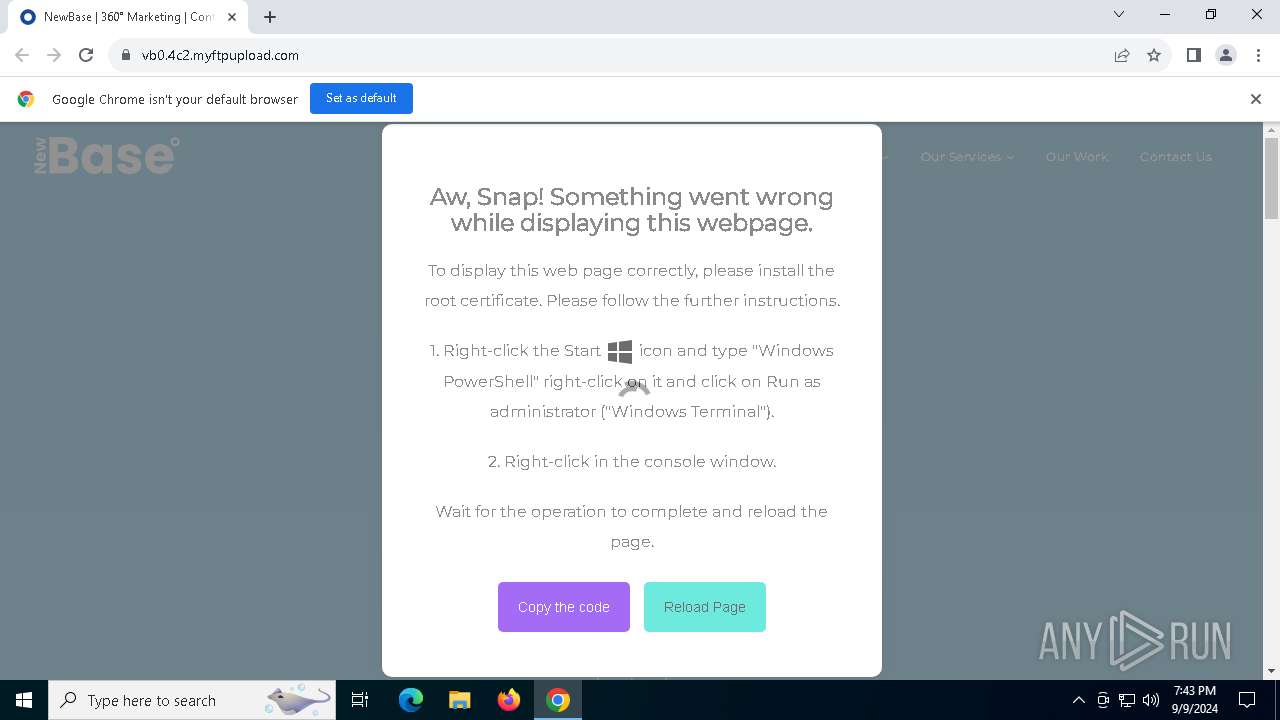Image resolution: width=1280 pixels, height=720 pixels.
Task: Click the scrollbar up arrow
Action: (1272, 130)
